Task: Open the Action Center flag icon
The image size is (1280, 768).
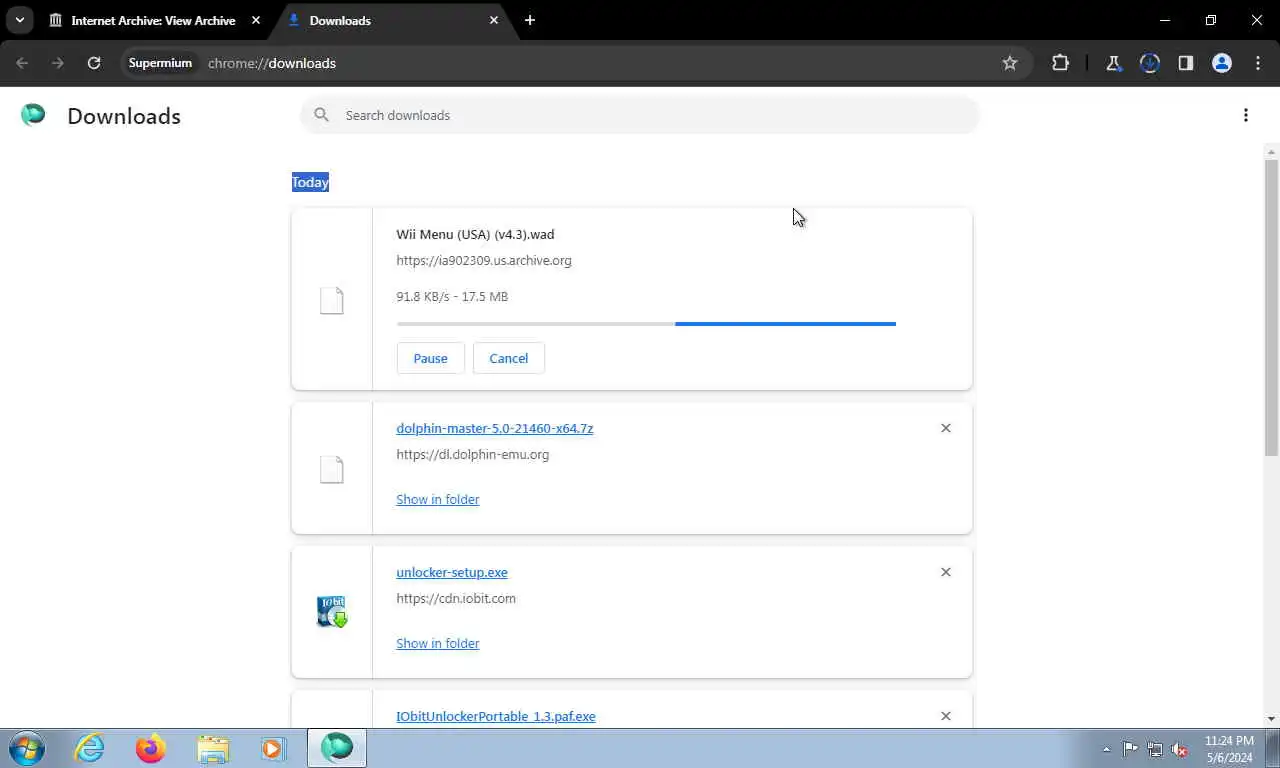Action: [1130, 748]
